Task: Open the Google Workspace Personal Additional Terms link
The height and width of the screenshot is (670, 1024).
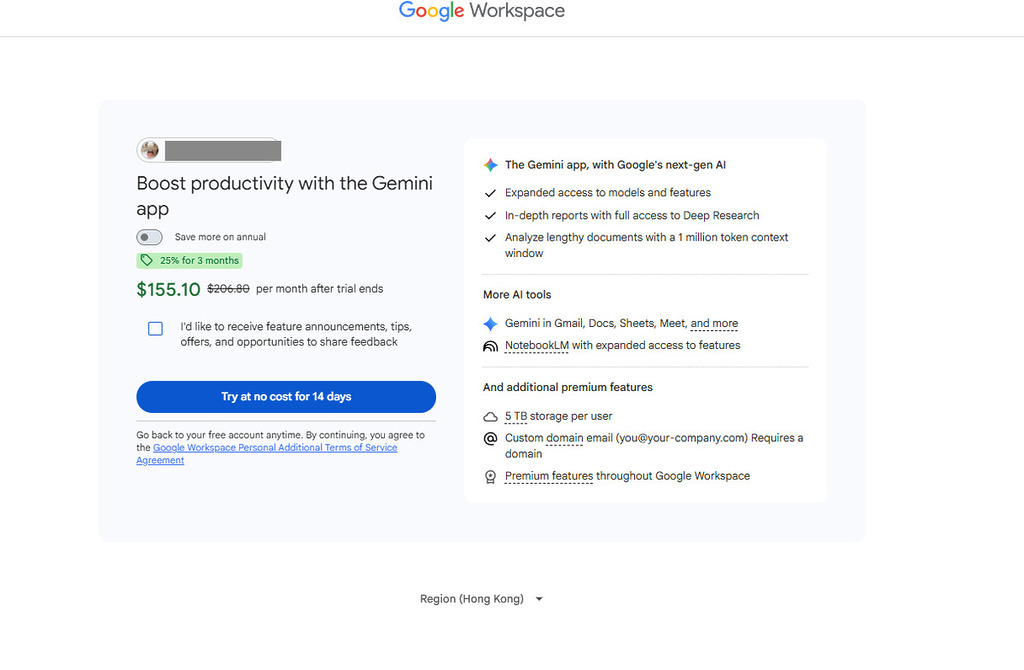Action: coord(275,447)
